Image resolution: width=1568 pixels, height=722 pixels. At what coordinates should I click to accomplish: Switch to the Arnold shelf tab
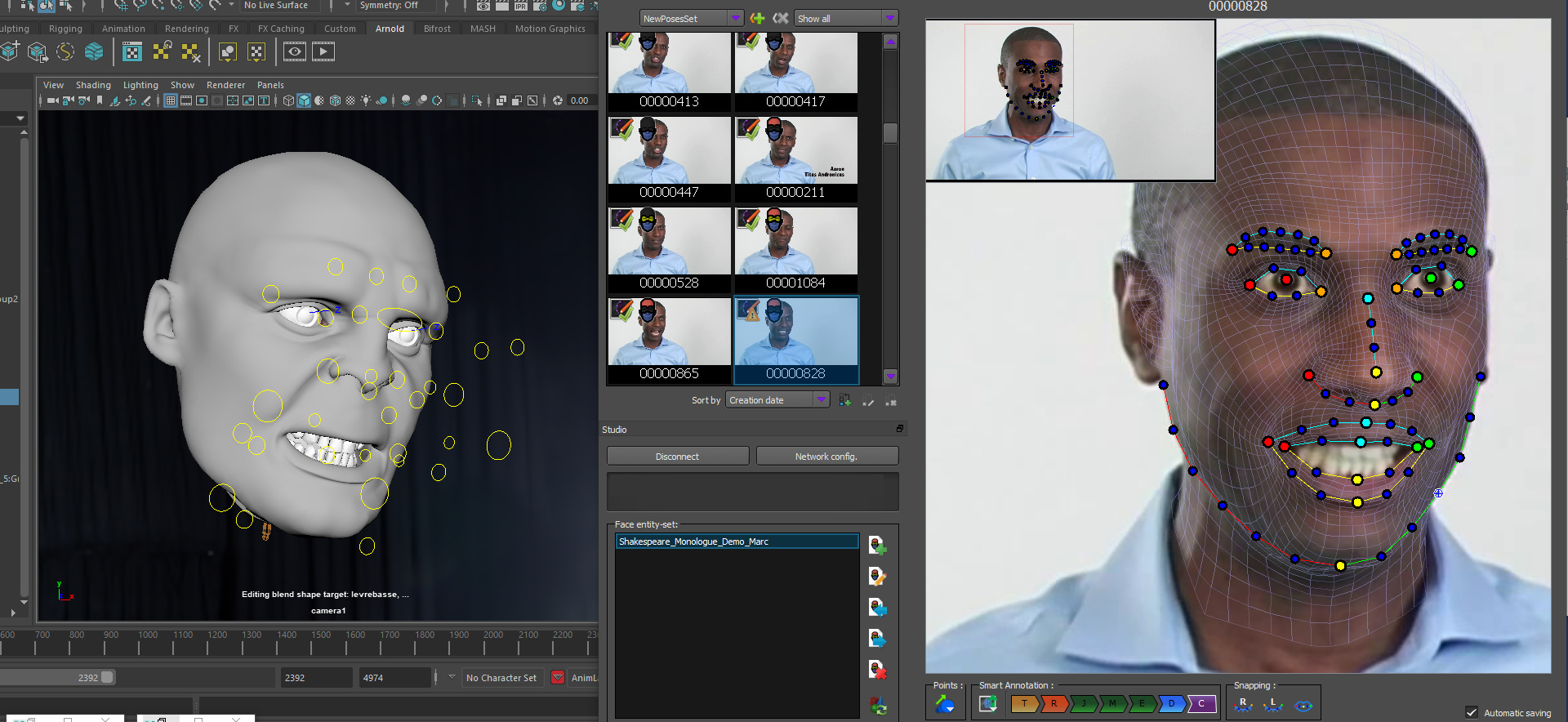pos(390,29)
